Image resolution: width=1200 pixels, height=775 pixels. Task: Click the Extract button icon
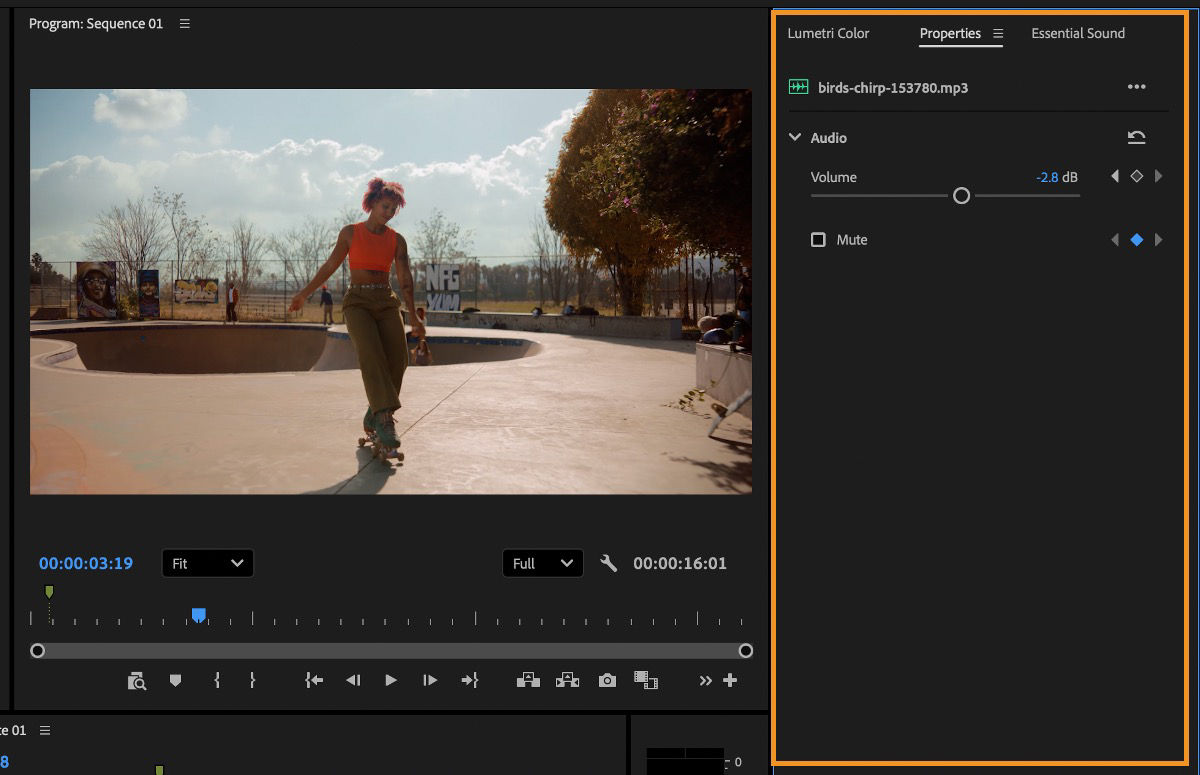(x=567, y=680)
